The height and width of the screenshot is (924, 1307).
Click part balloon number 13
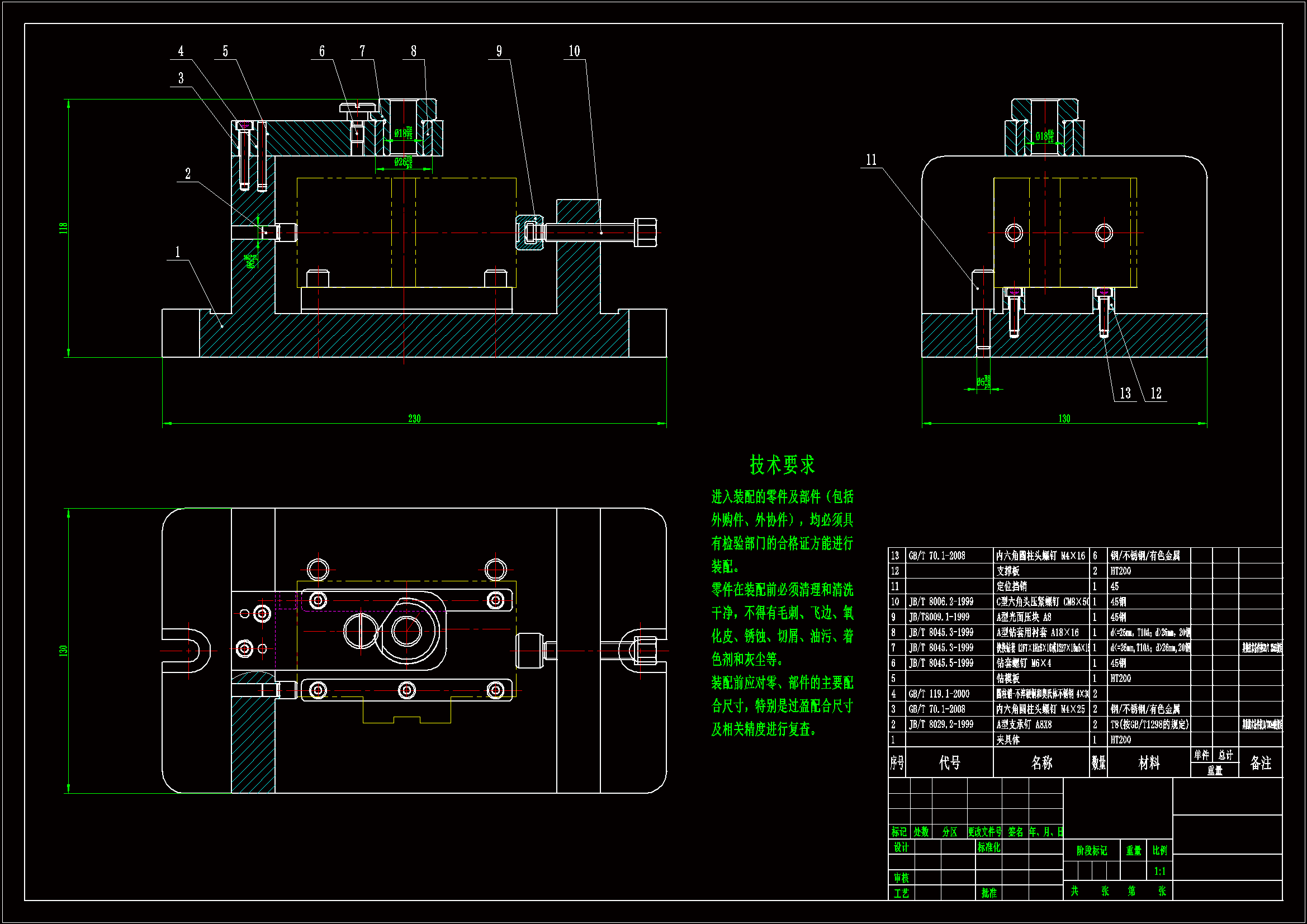[1125, 394]
